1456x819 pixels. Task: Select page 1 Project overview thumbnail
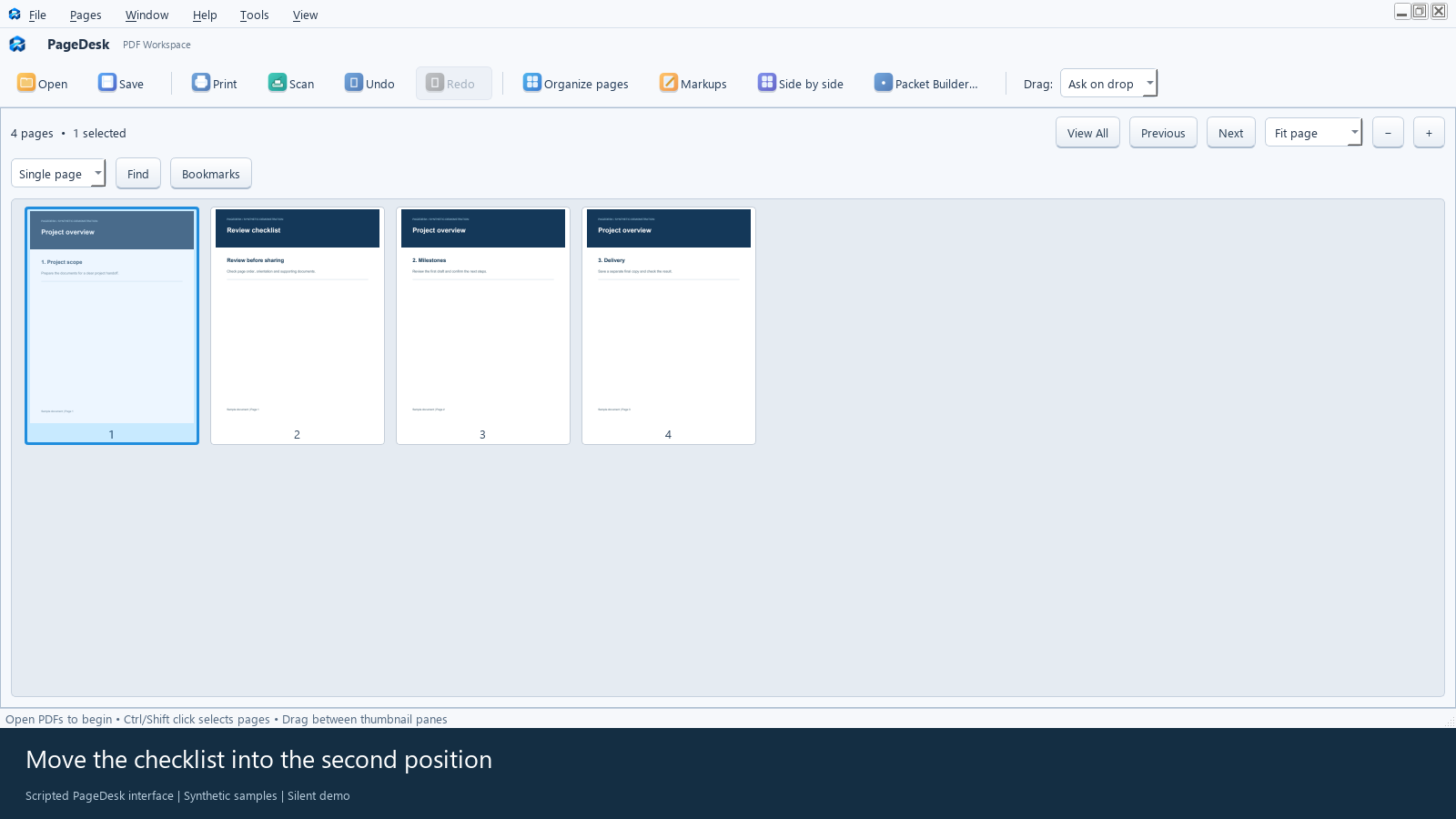[112, 326]
